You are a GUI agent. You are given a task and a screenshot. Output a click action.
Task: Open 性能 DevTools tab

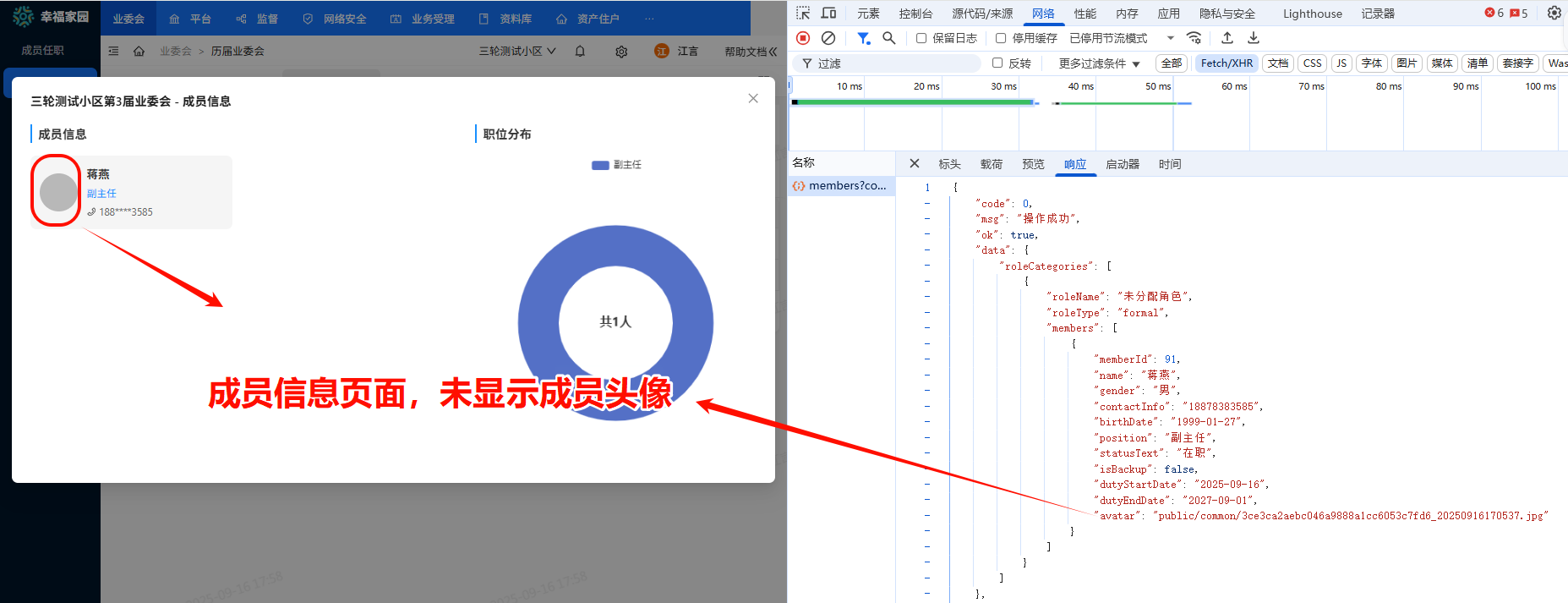click(x=1085, y=14)
